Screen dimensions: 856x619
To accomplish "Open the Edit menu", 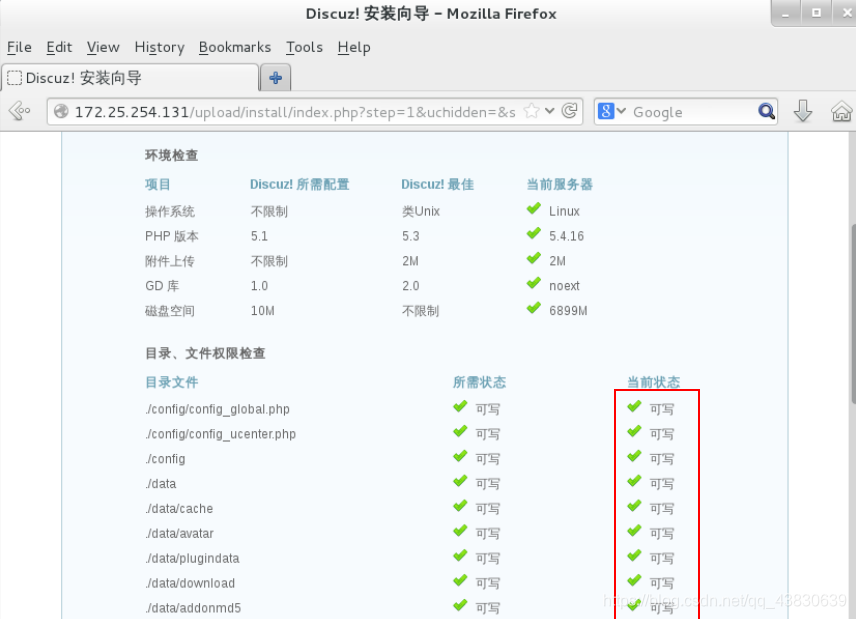I will pyautogui.click(x=59, y=47).
